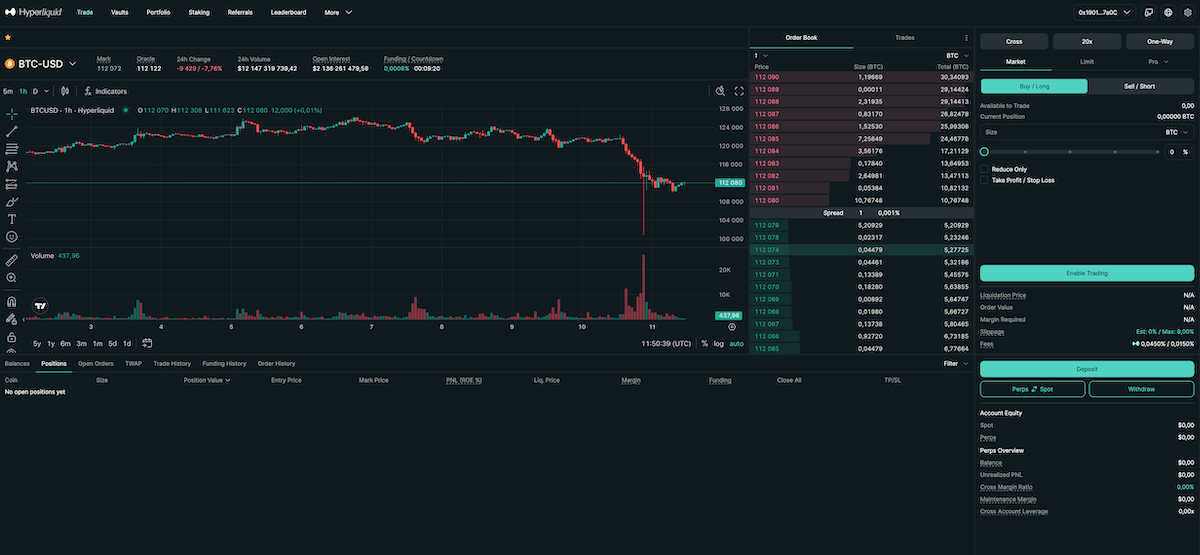Select the trend line drawing tool
The image size is (1200, 555).
(x=12, y=131)
